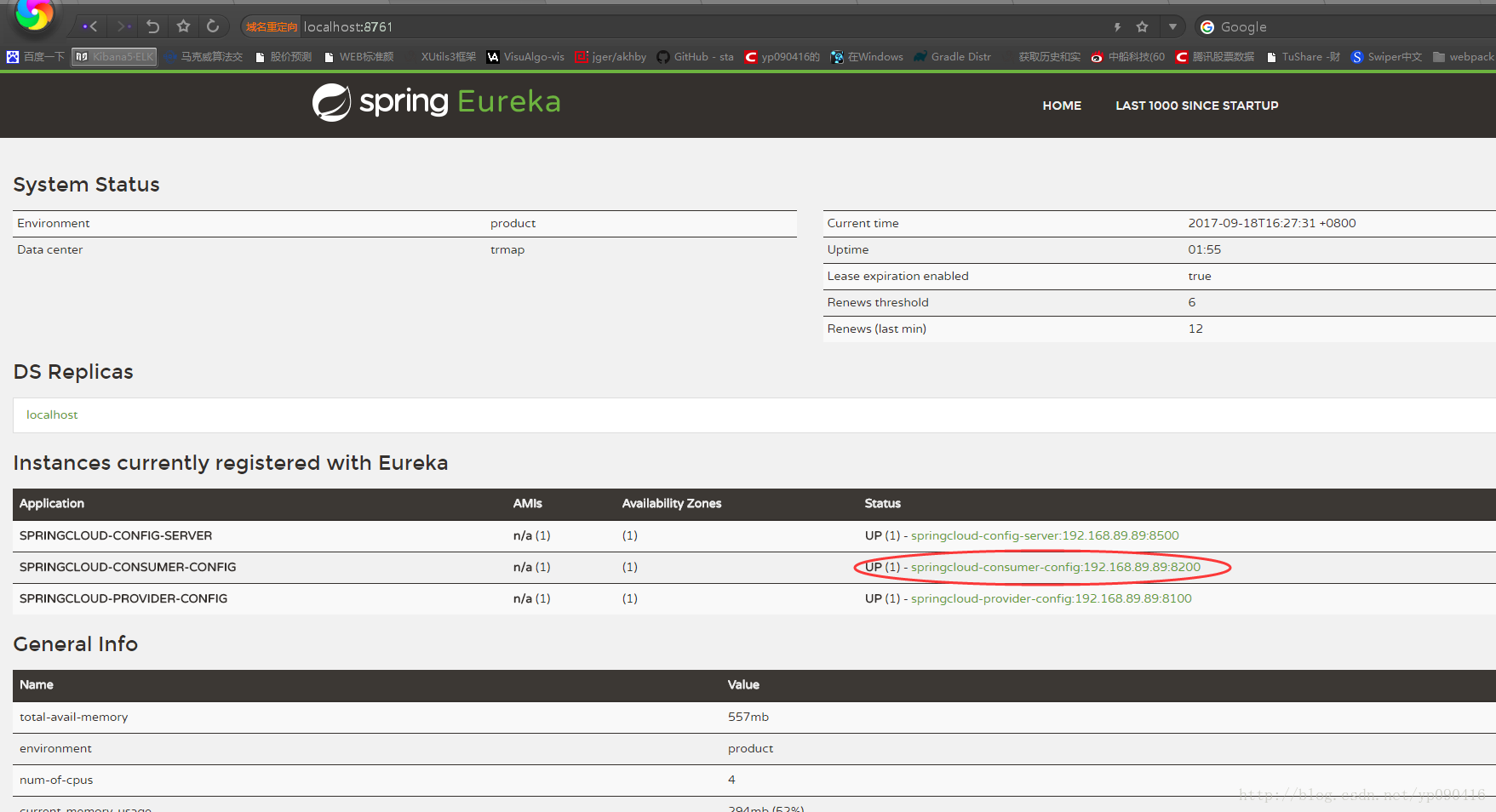The height and width of the screenshot is (812, 1496).
Task: Open the TuShare -财 bookmark
Action: coord(1303,57)
